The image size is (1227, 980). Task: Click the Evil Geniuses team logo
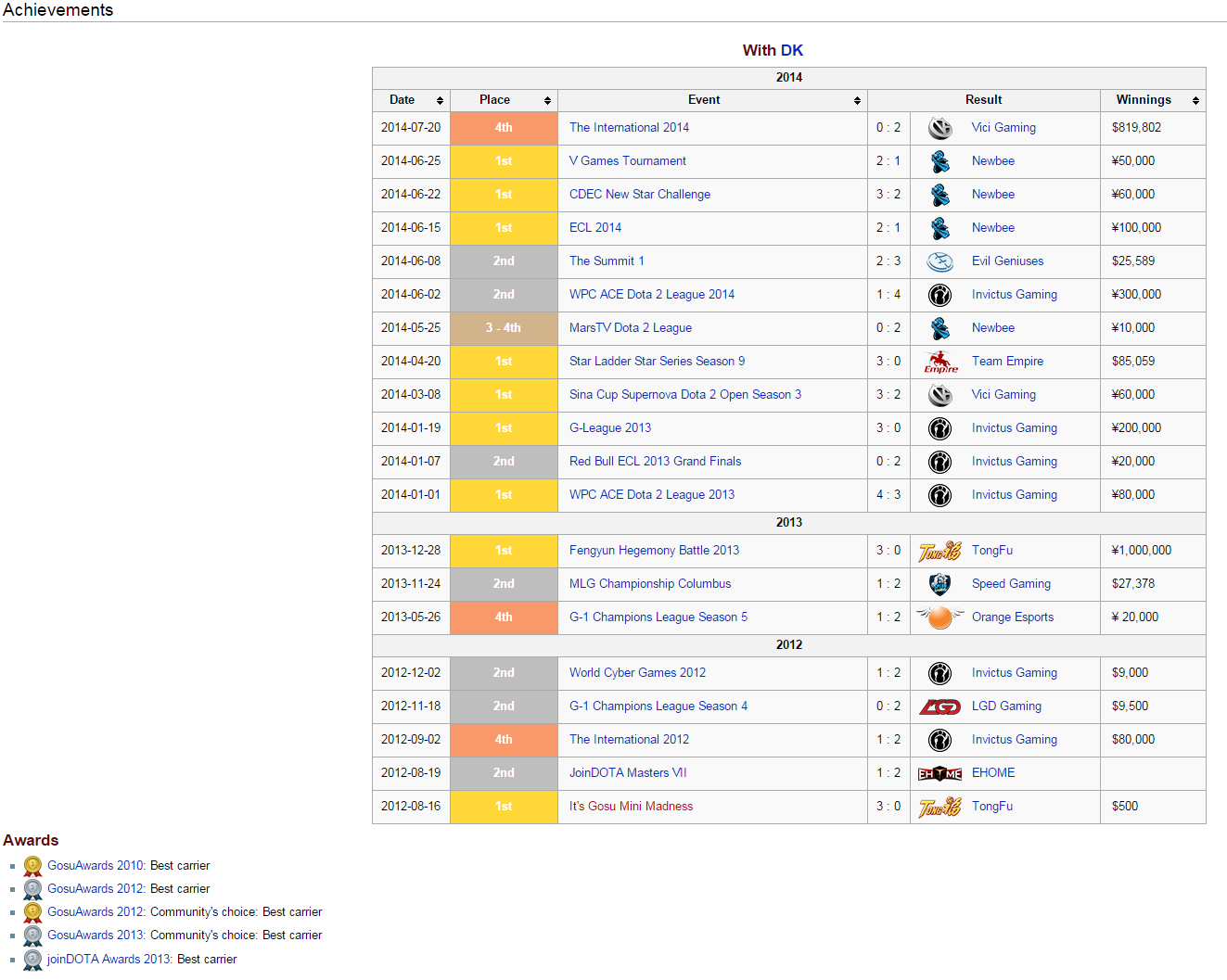[x=939, y=261]
